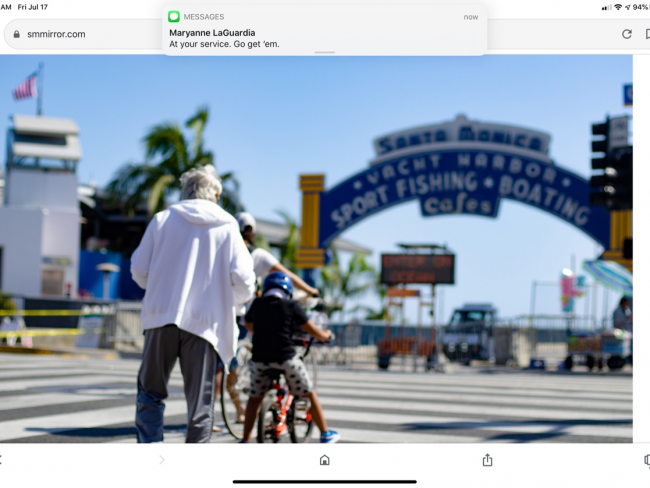Open the share sheet icon
This screenshot has width=650, height=488.
coord(488,460)
